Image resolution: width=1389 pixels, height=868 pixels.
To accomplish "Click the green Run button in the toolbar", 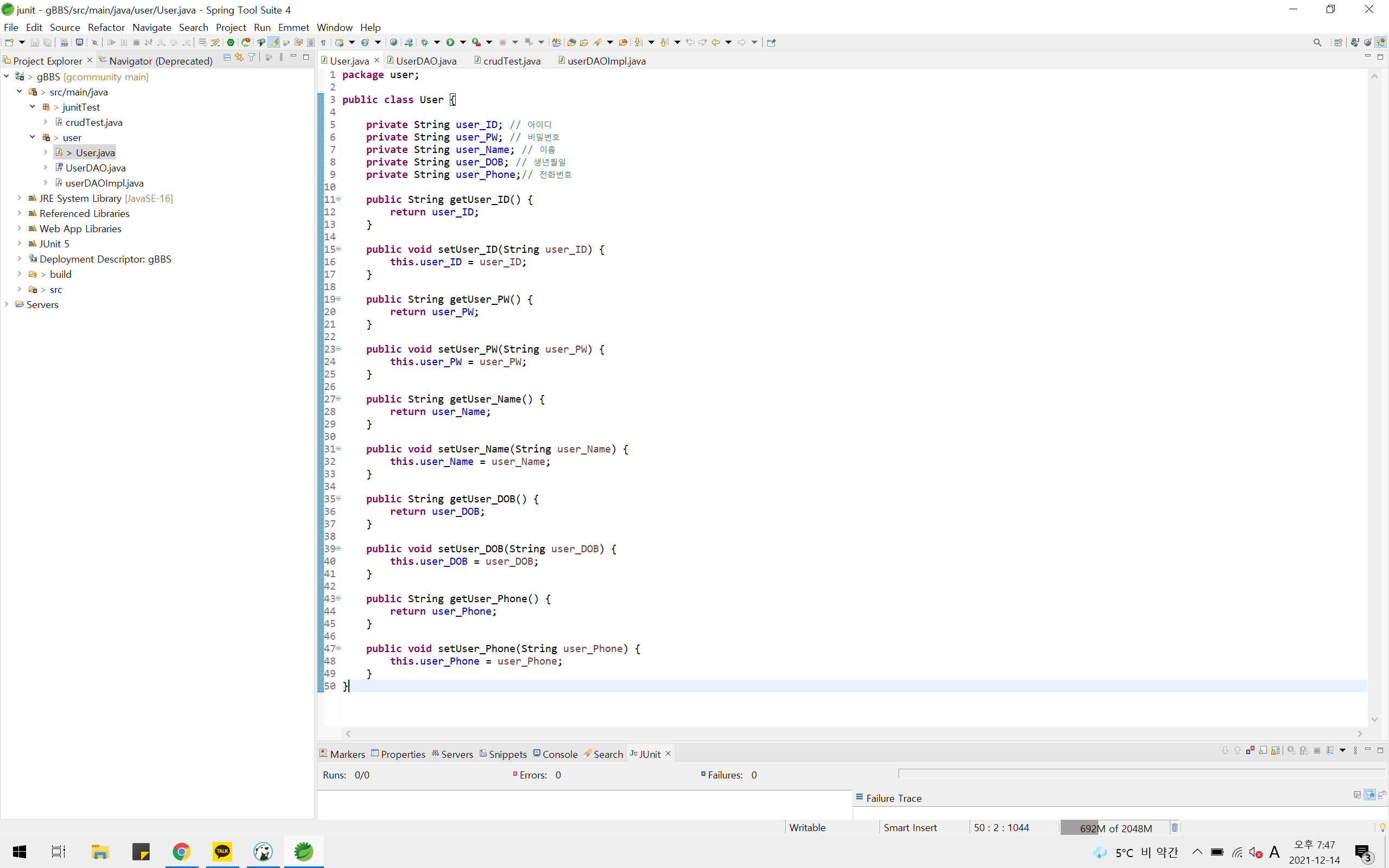I will [x=450, y=42].
